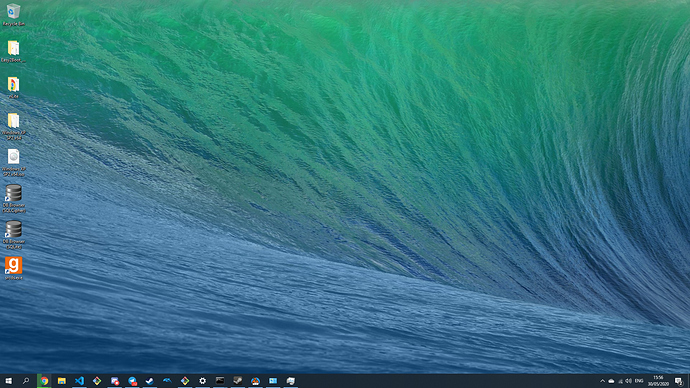
Task: Open the Settings gear in taskbar
Action: [202, 381]
